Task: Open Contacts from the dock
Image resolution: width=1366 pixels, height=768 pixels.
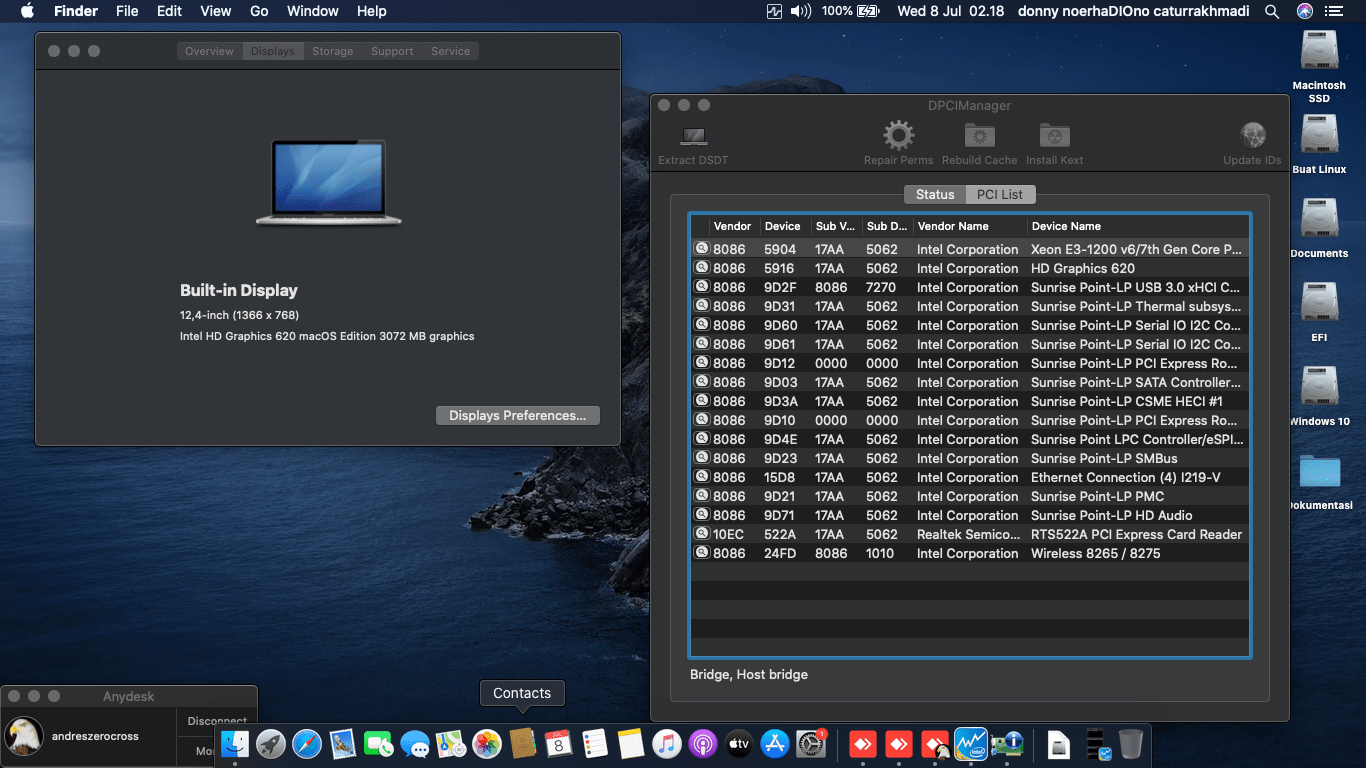Action: [522, 744]
